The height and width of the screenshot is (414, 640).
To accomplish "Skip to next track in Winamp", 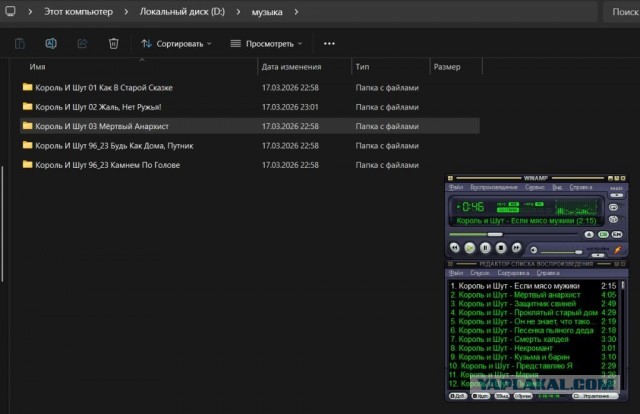I will coord(515,246).
